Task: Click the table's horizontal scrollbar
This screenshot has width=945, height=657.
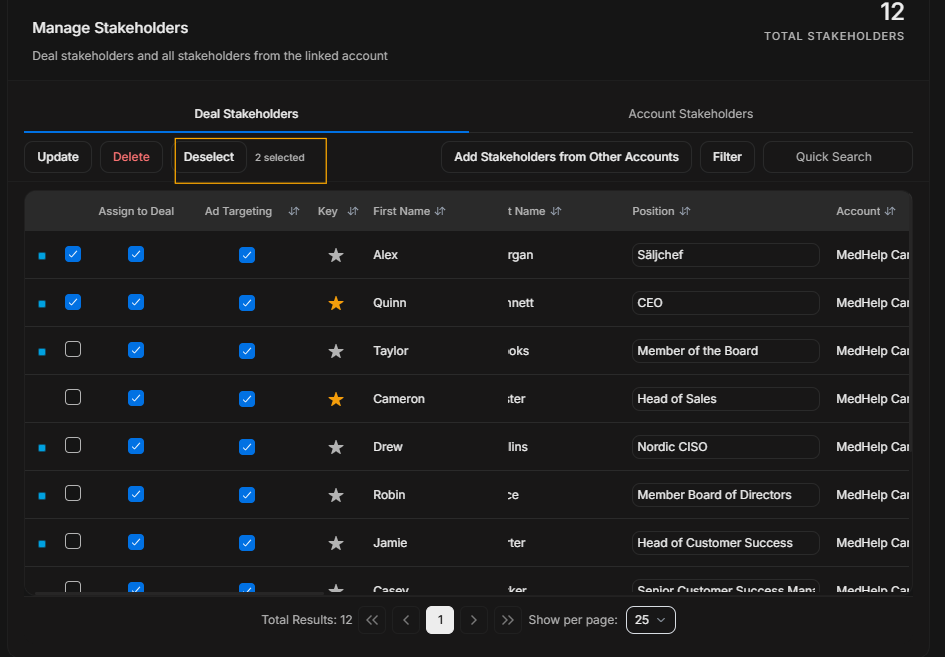Action: pyautogui.click(x=180, y=594)
